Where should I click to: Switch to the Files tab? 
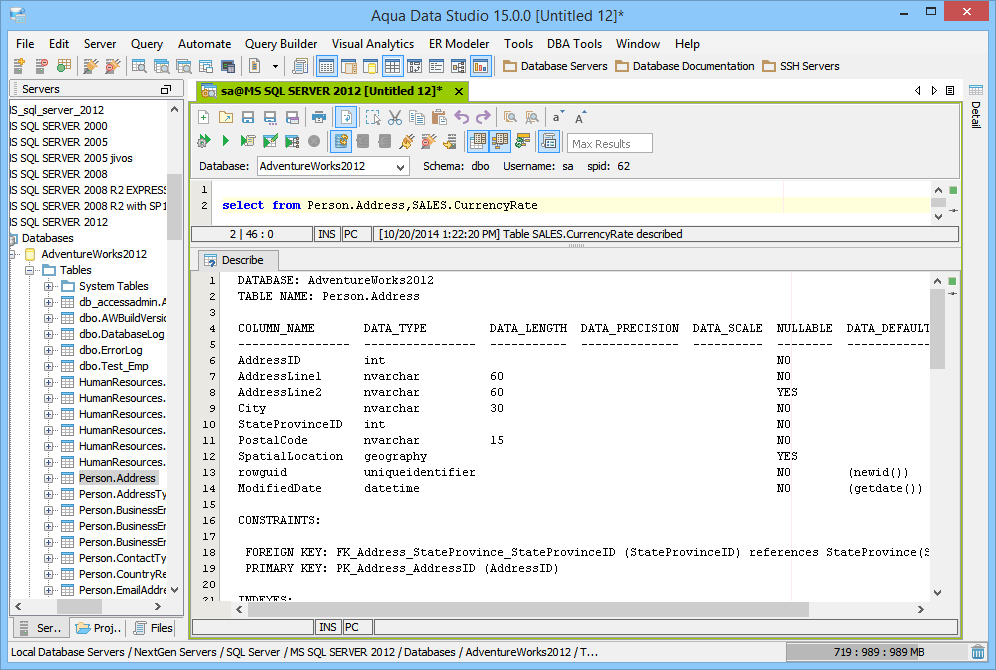(x=152, y=628)
